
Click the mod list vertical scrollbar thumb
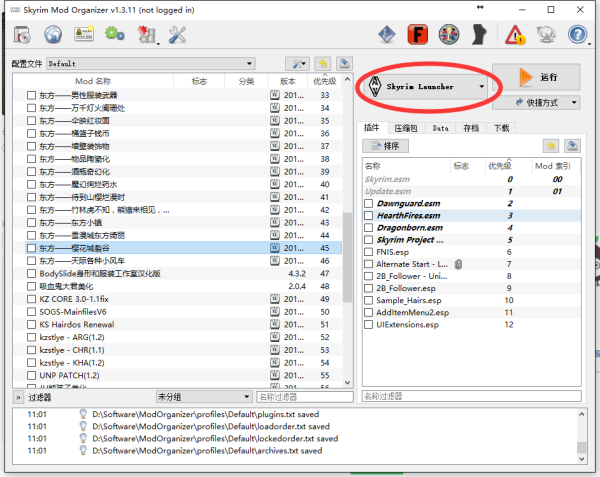tap(347, 257)
